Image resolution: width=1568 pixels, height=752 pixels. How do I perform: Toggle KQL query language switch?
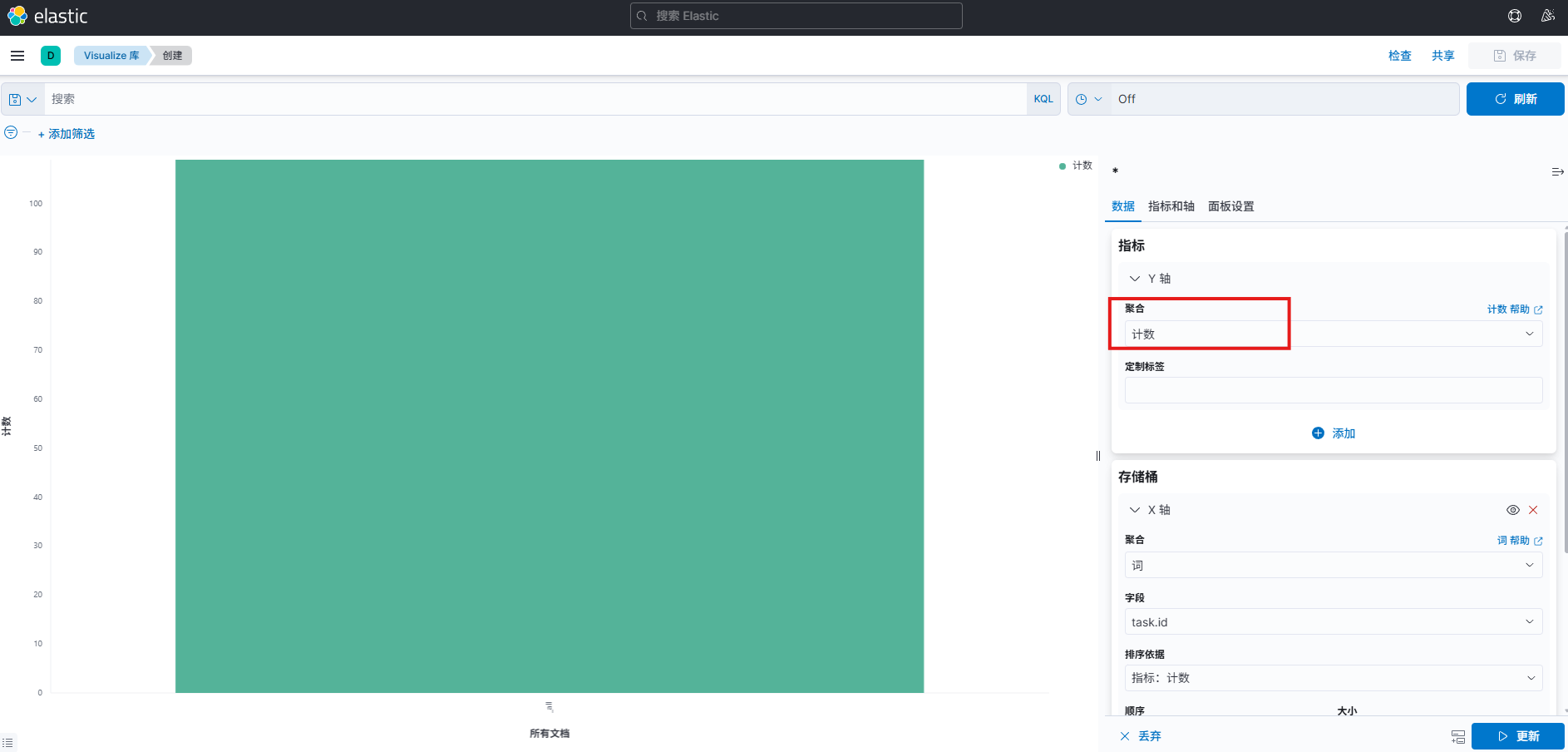coord(1043,99)
